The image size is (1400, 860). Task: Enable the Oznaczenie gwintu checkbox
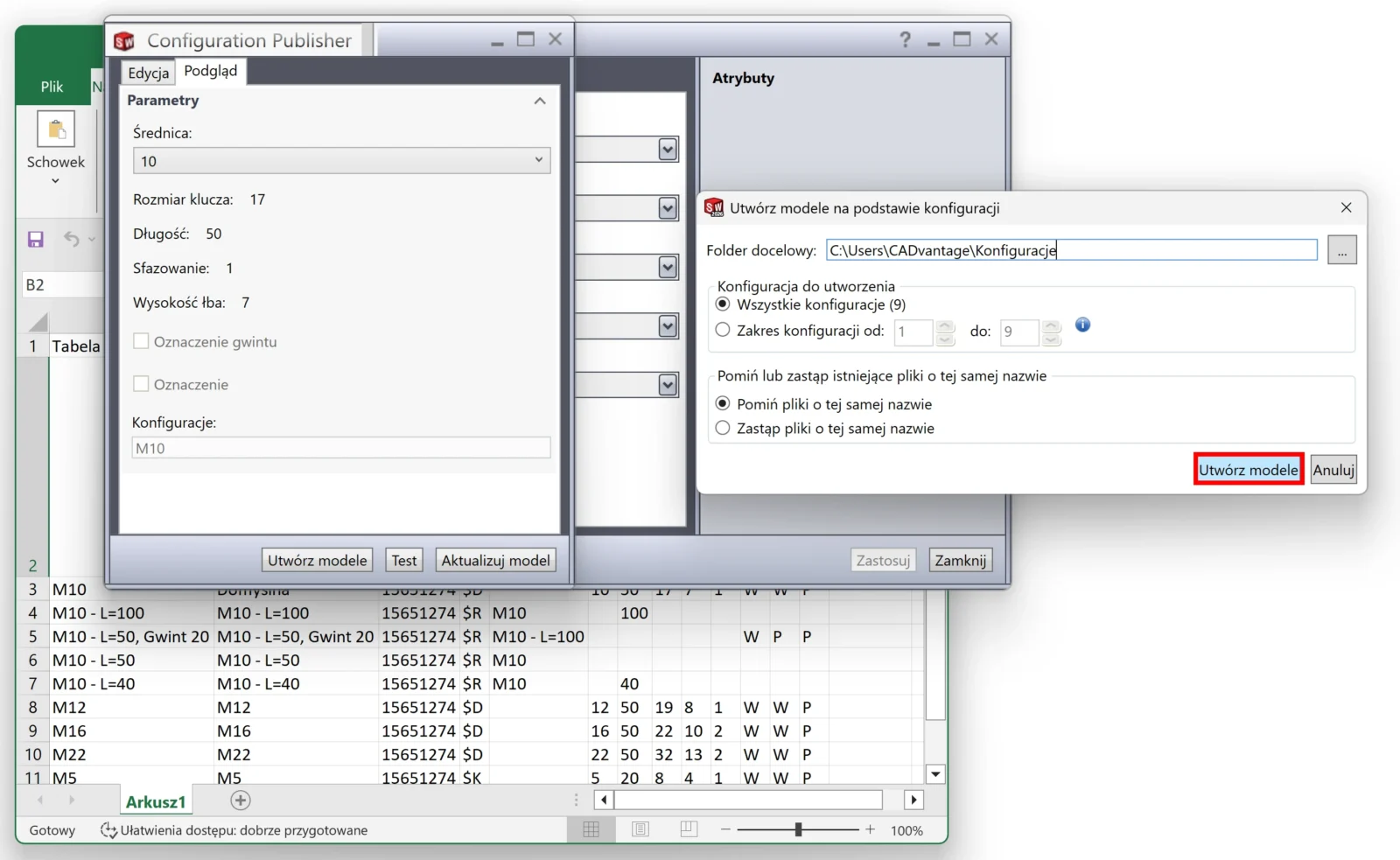tap(141, 341)
